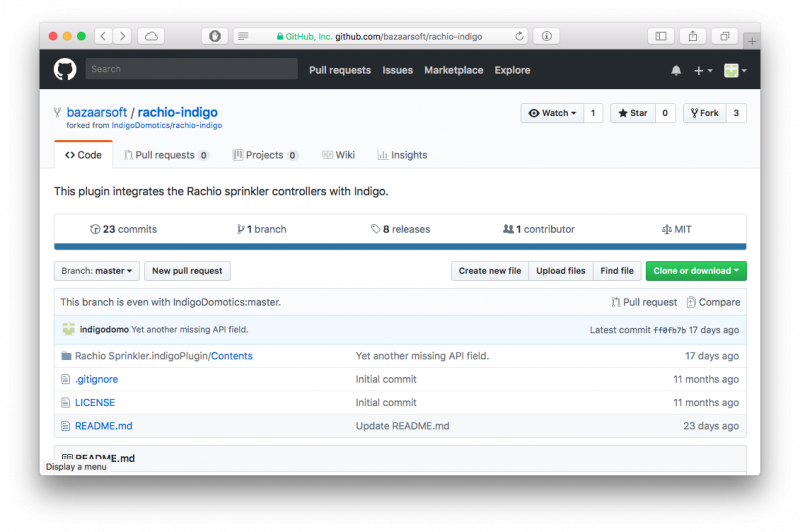Click Create new file
The height and width of the screenshot is (532, 800).
490,271
